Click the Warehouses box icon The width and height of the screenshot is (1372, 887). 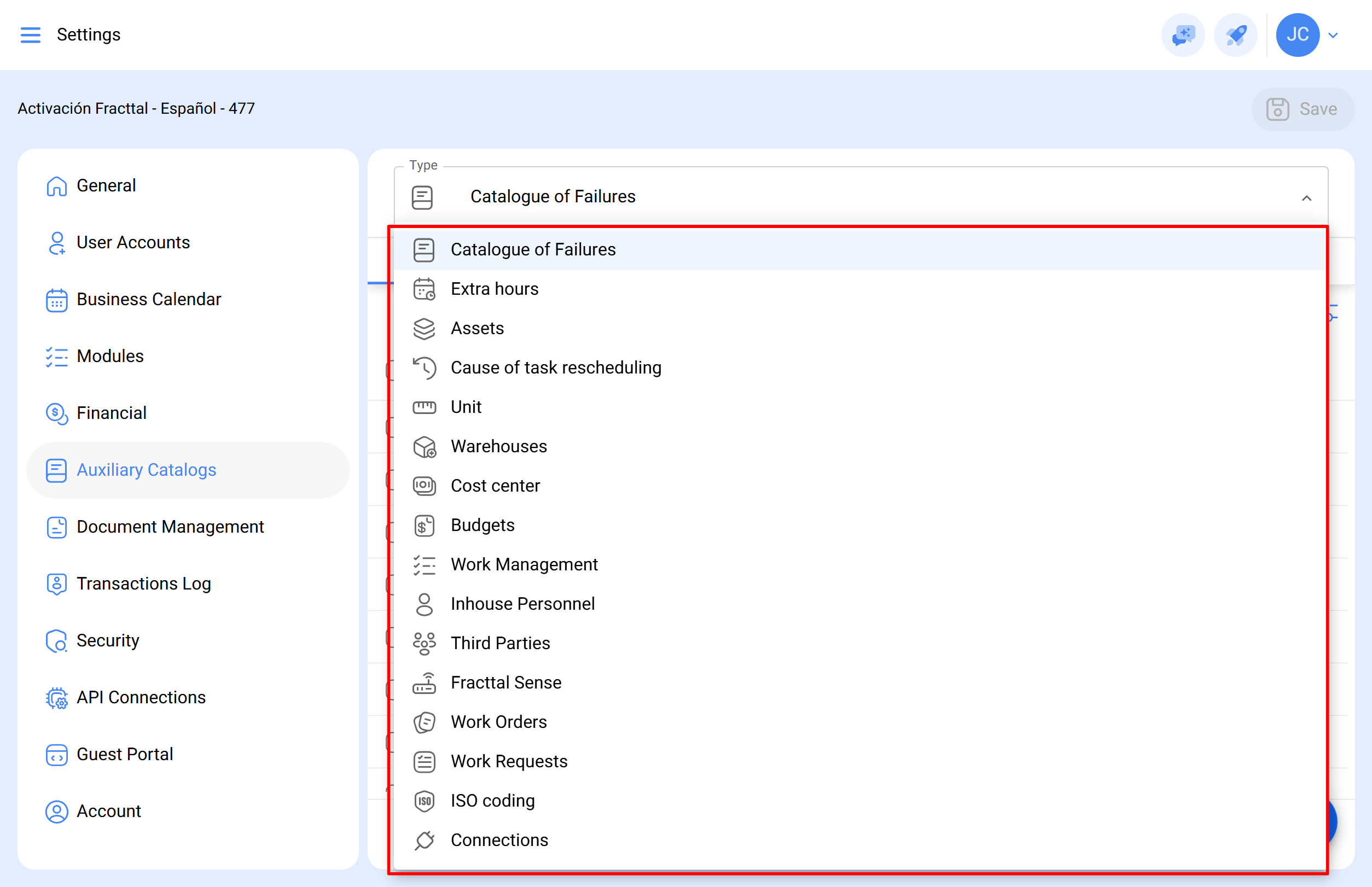tap(424, 447)
